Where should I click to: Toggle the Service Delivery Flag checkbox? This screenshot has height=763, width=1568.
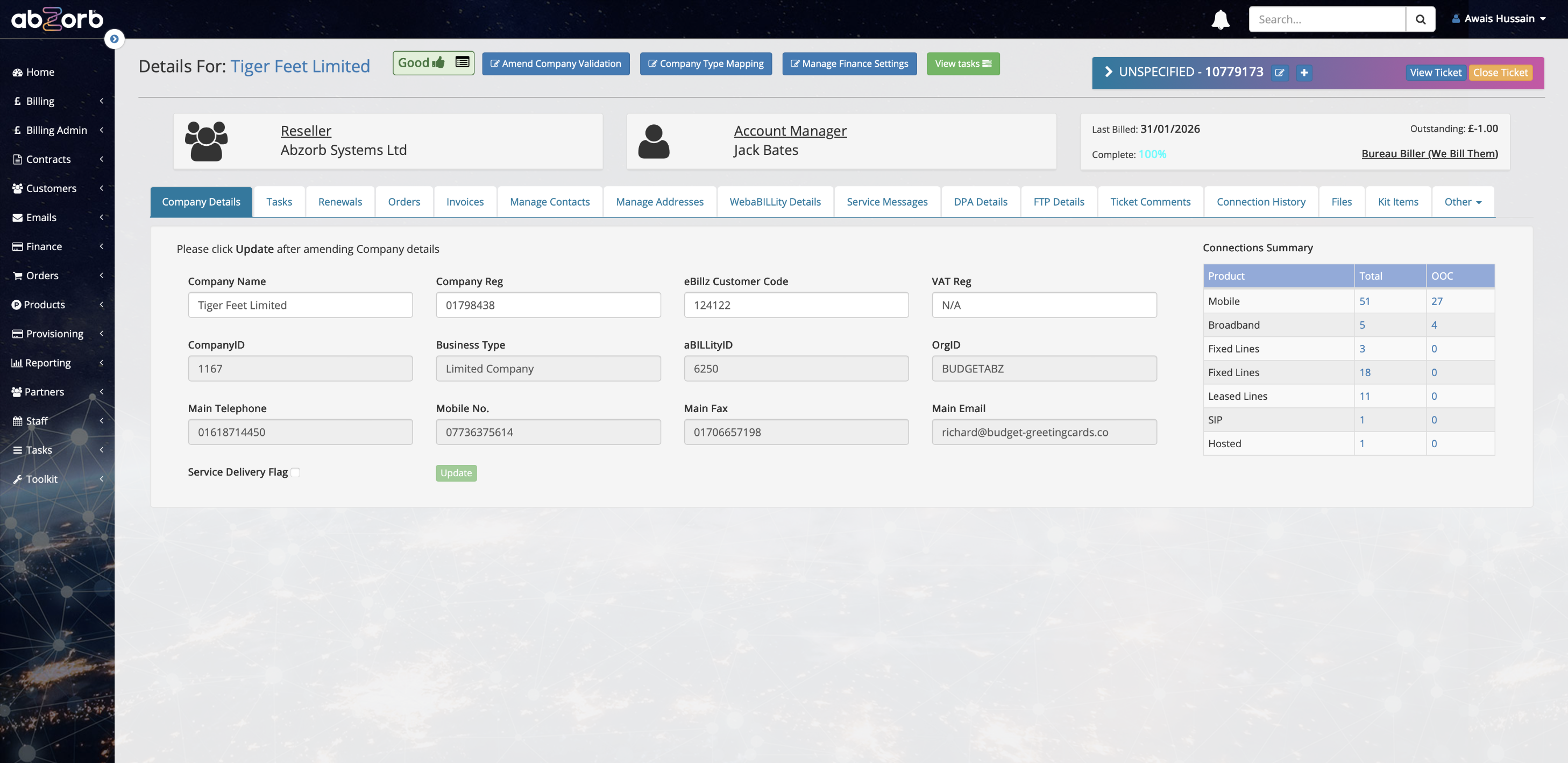(x=295, y=472)
